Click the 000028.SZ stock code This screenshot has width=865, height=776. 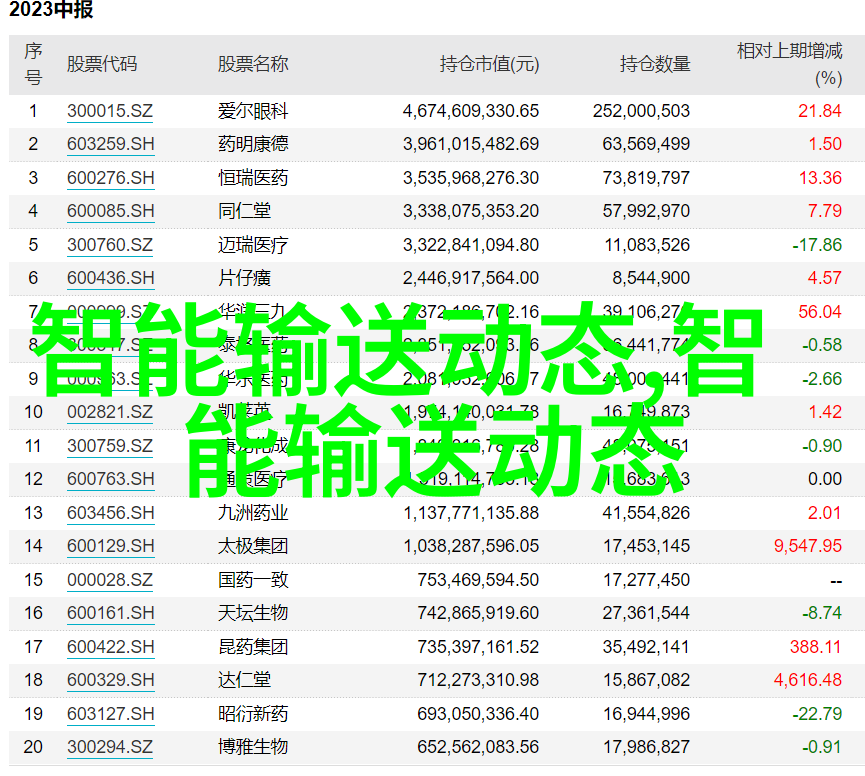(110, 580)
